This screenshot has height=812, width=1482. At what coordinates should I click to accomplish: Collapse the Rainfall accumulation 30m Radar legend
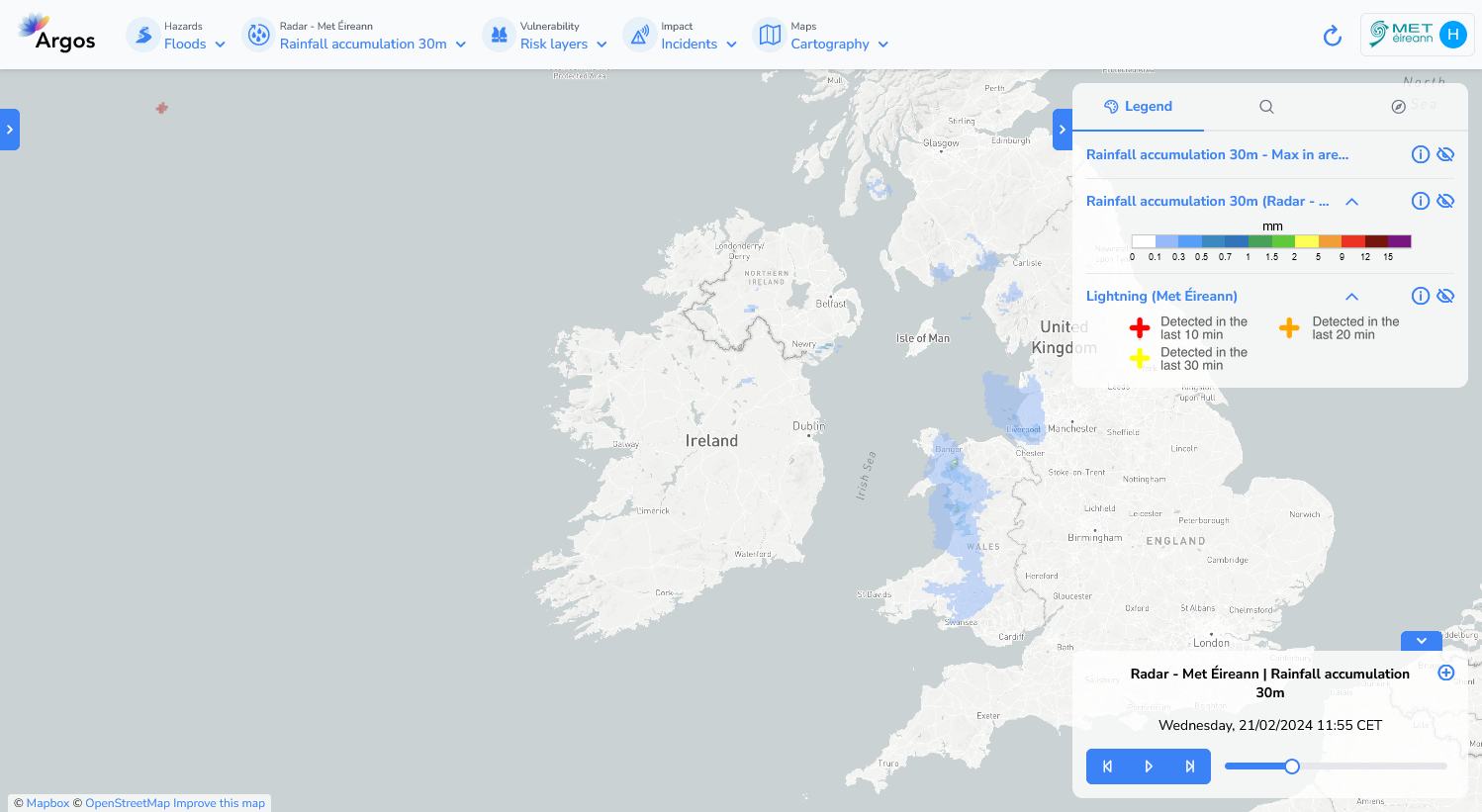1351,202
